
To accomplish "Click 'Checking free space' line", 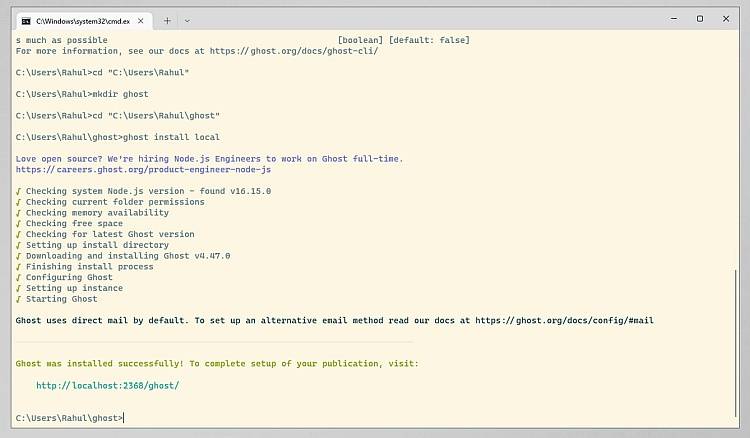I will click(69, 223).
